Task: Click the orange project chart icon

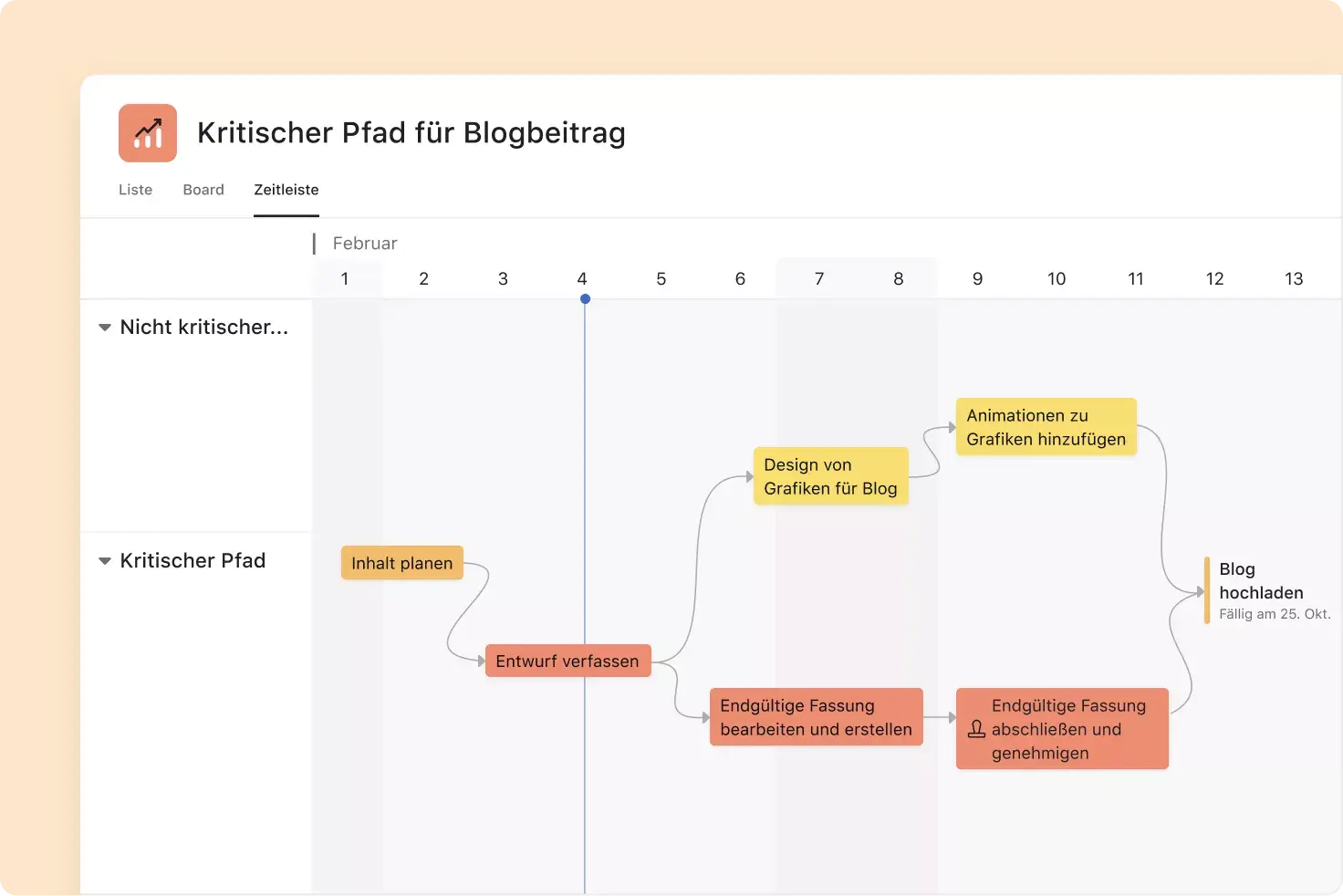Action: [x=148, y=133]
